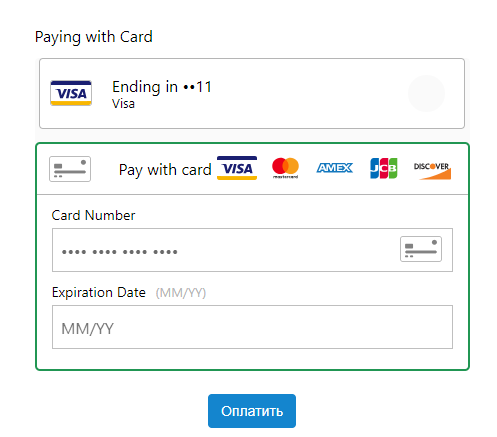Click the Visa logo of the saved card
The height and width of the screenshot is (437, 497).
click(x=71, y=93)
